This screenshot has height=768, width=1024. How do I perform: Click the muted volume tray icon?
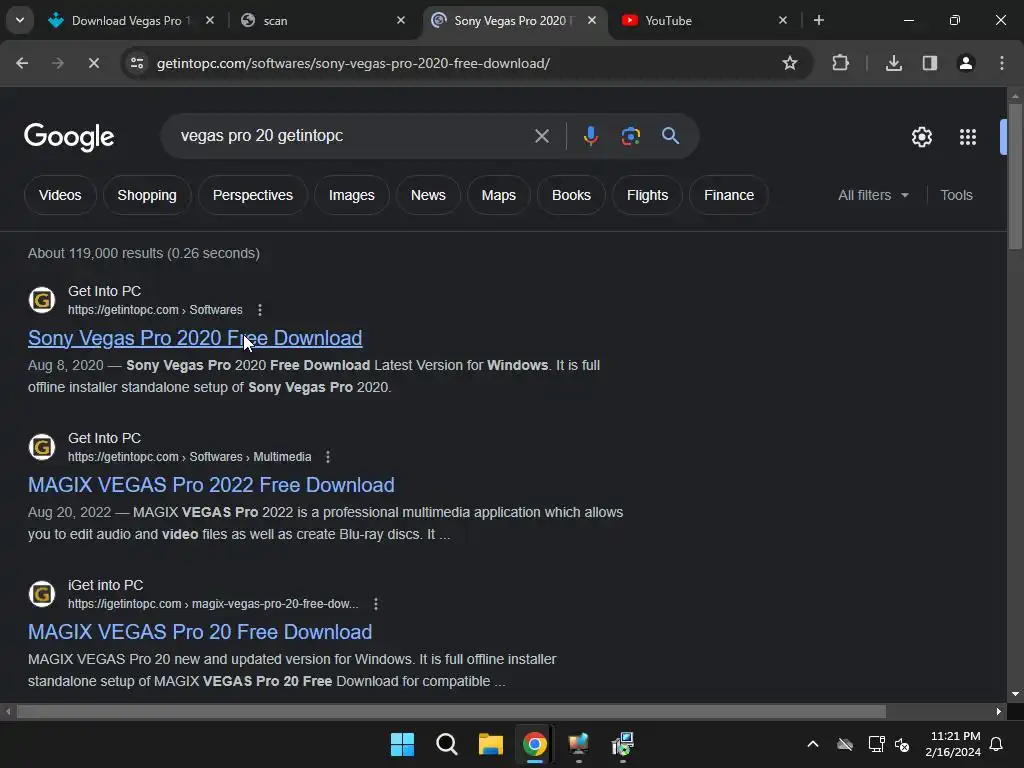point(902,744)
